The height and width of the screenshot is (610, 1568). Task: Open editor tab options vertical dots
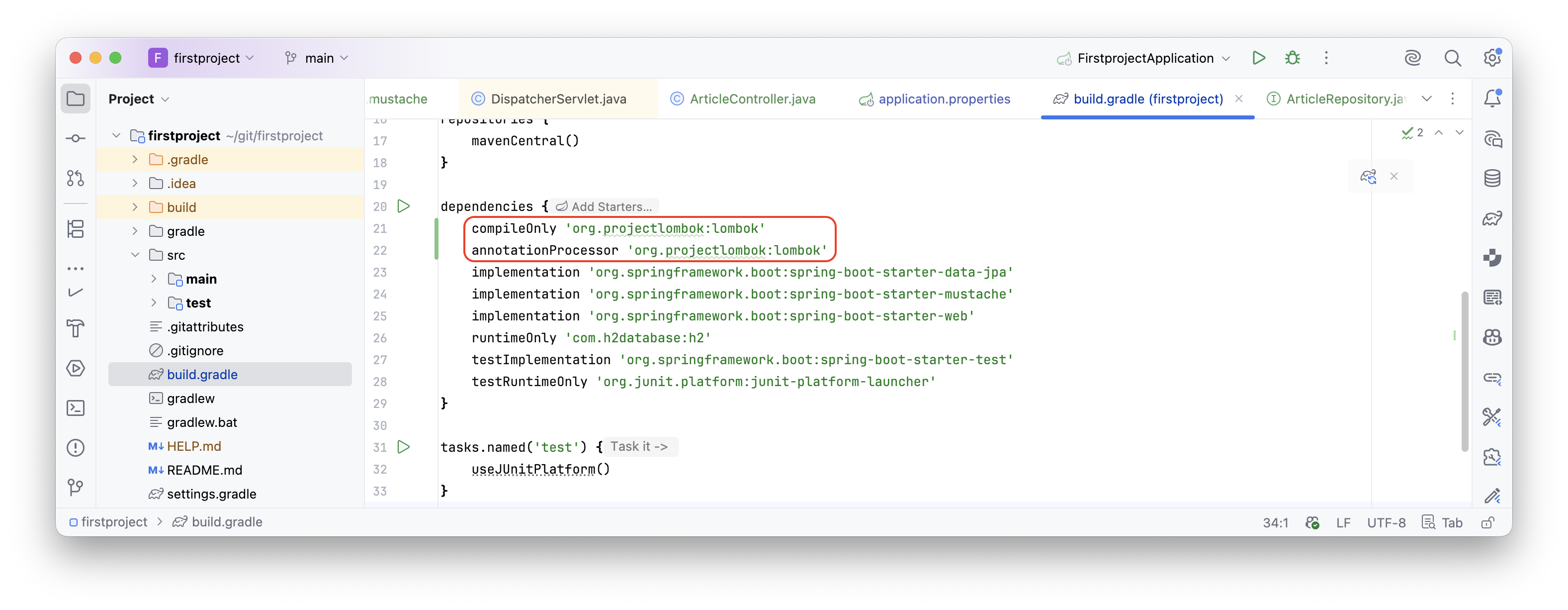[1452, 99]
